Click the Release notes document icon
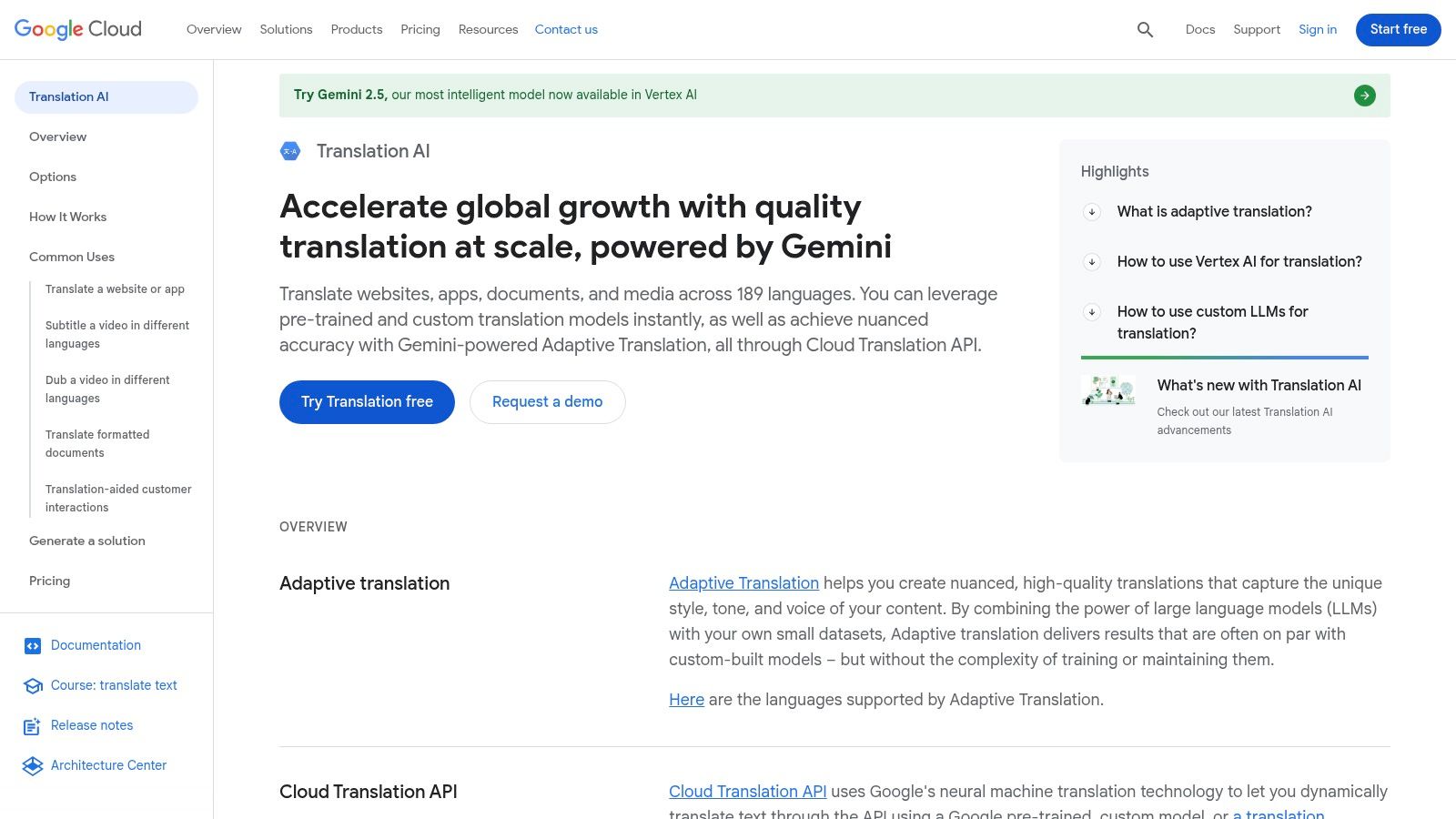Viewport: 1456px width, 819px height. 33,725
